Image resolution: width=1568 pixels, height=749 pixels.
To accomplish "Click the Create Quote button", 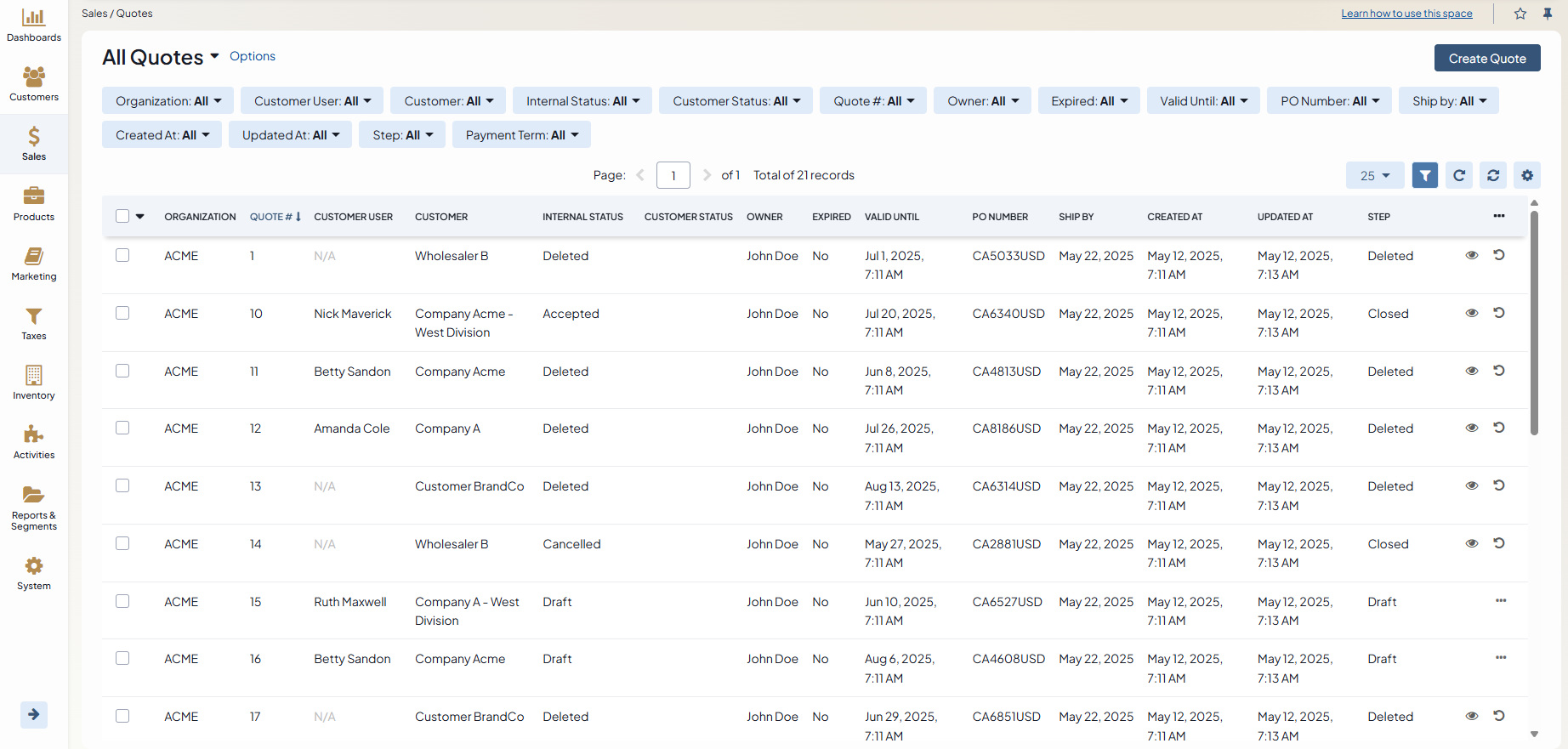I will click(1486, 58).
